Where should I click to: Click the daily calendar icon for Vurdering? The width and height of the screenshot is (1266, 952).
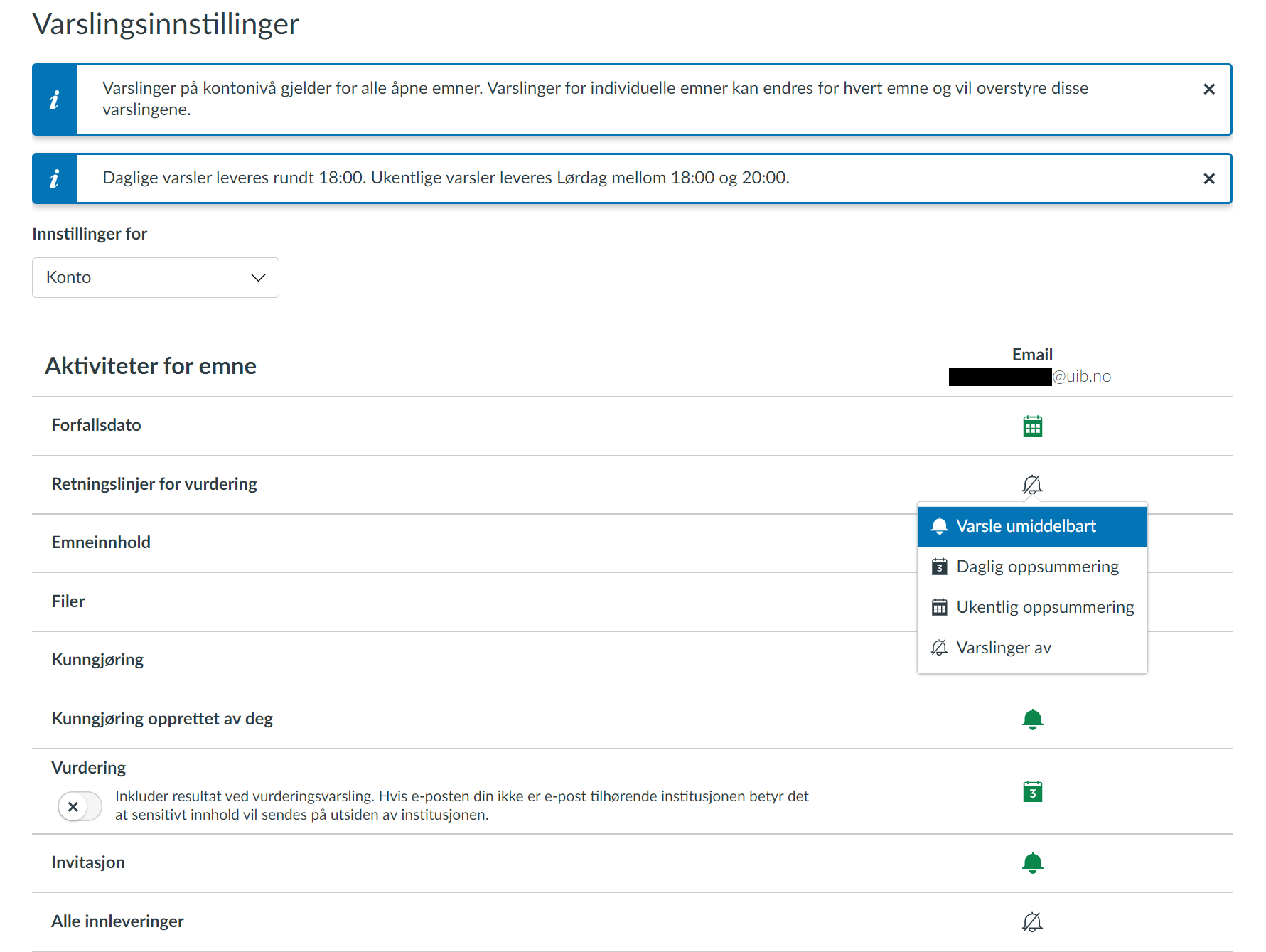1032,791
